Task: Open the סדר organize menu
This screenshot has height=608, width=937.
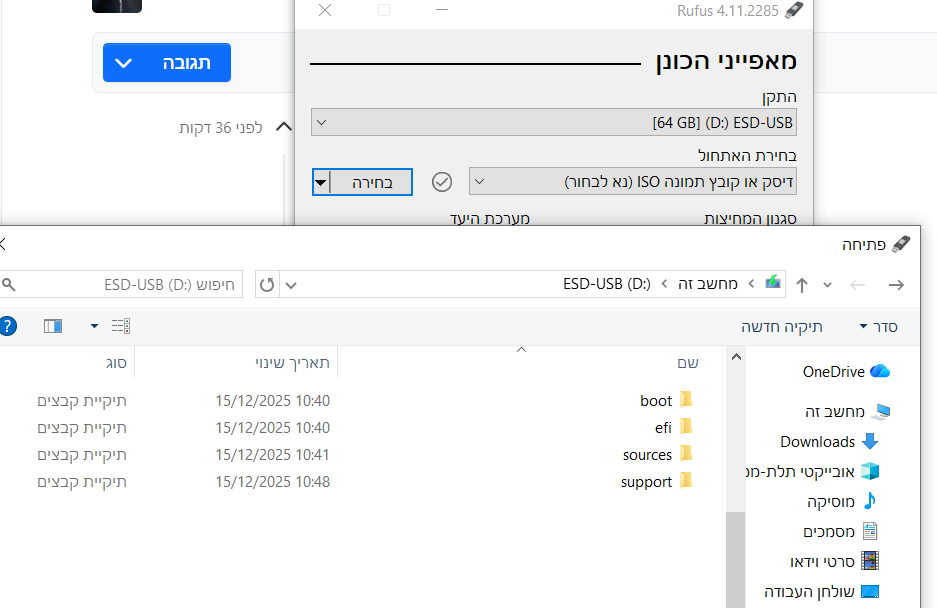Action: pyautogui.click(x=878, y=327)
